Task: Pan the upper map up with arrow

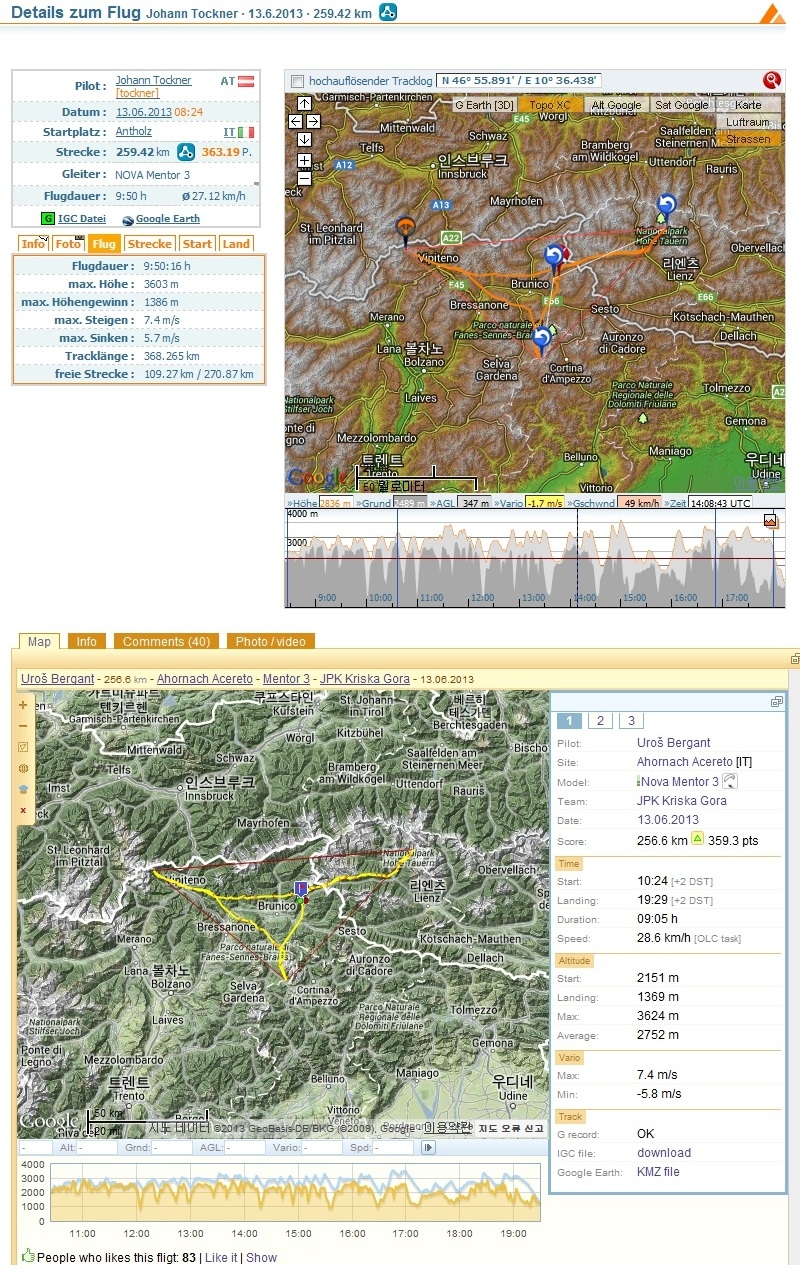Action: [304, 103]
